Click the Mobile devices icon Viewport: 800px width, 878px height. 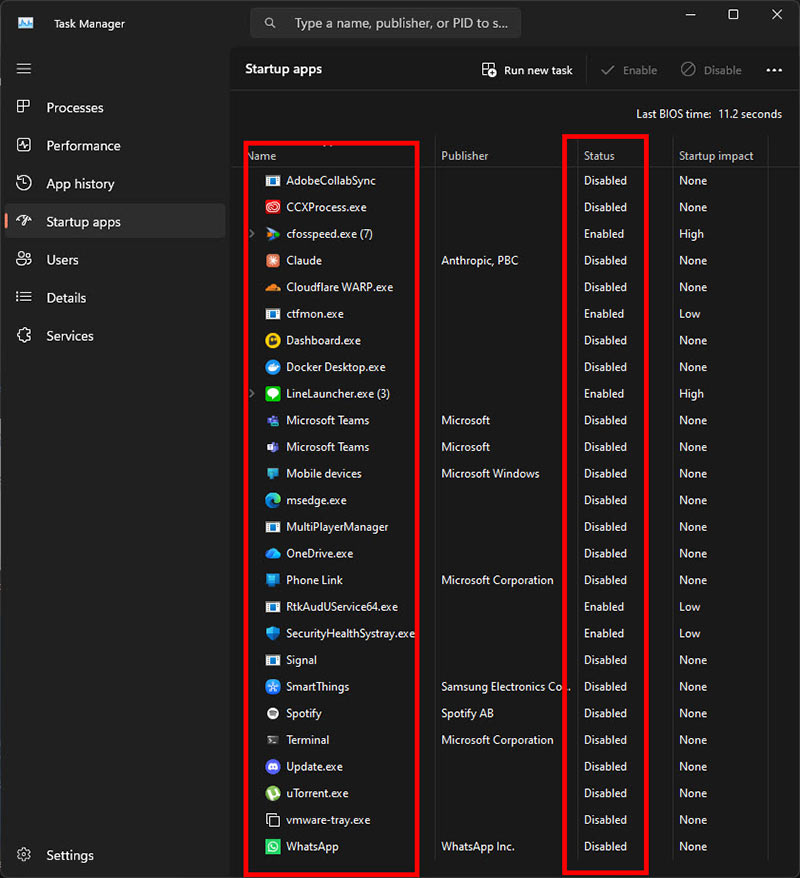(x=273, y=474)
